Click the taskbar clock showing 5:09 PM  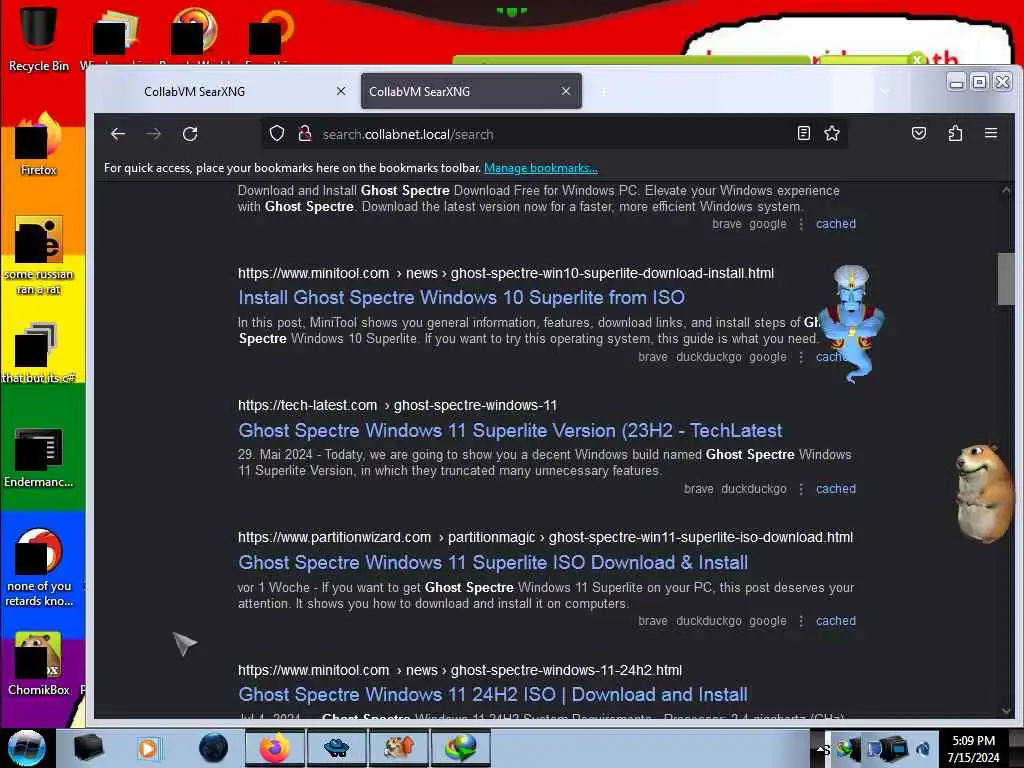click(x=973, y=749)
